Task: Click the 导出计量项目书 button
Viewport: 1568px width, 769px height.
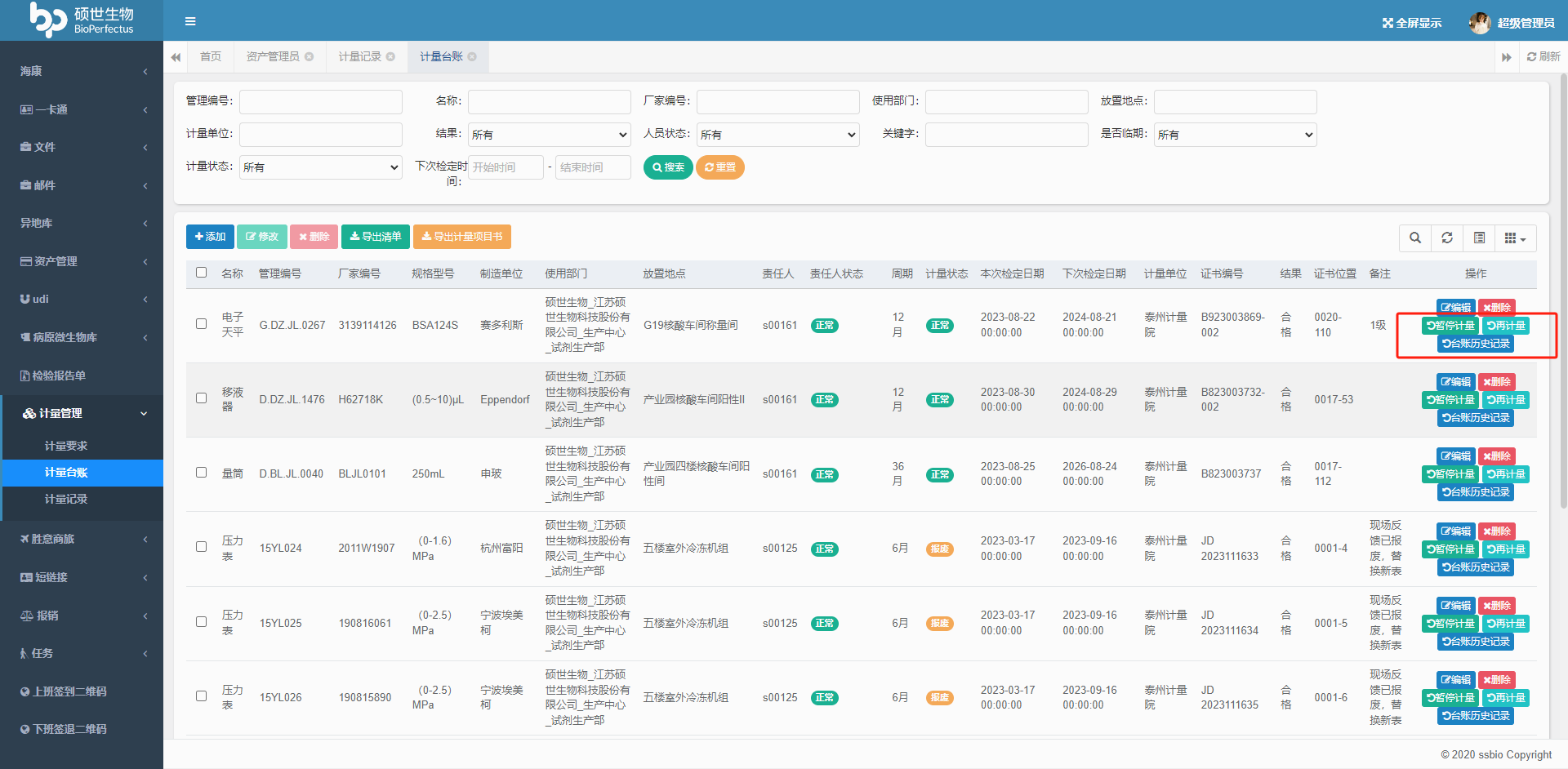Action: (462, 237)
